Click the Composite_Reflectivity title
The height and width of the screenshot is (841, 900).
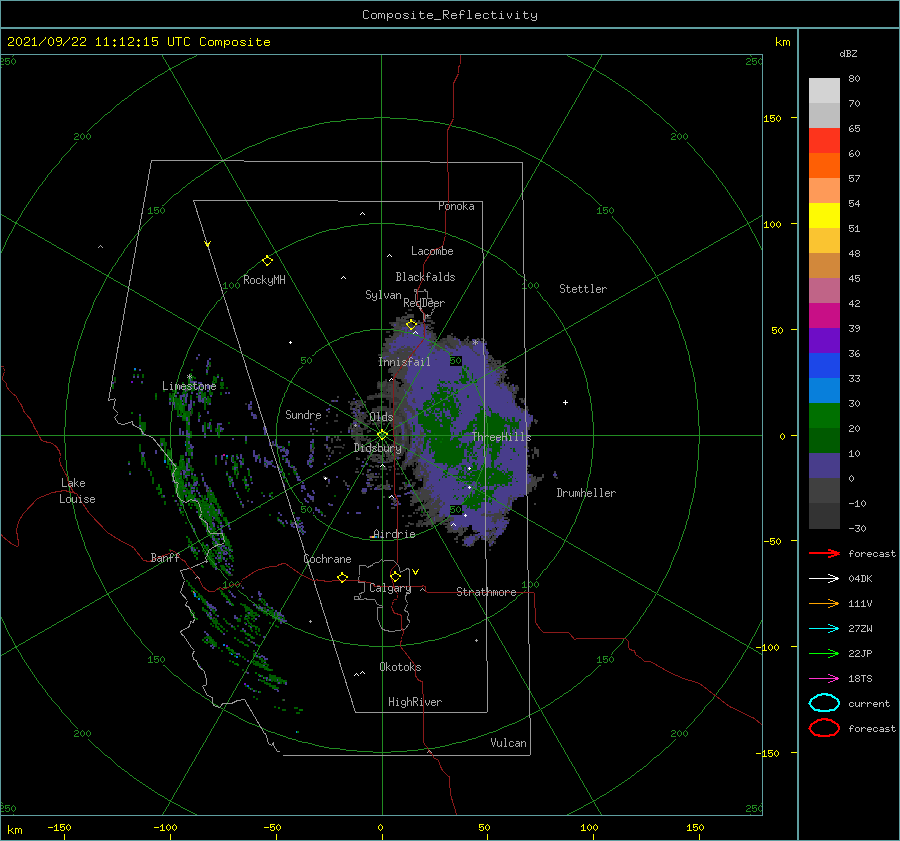[x=449, y=15]
